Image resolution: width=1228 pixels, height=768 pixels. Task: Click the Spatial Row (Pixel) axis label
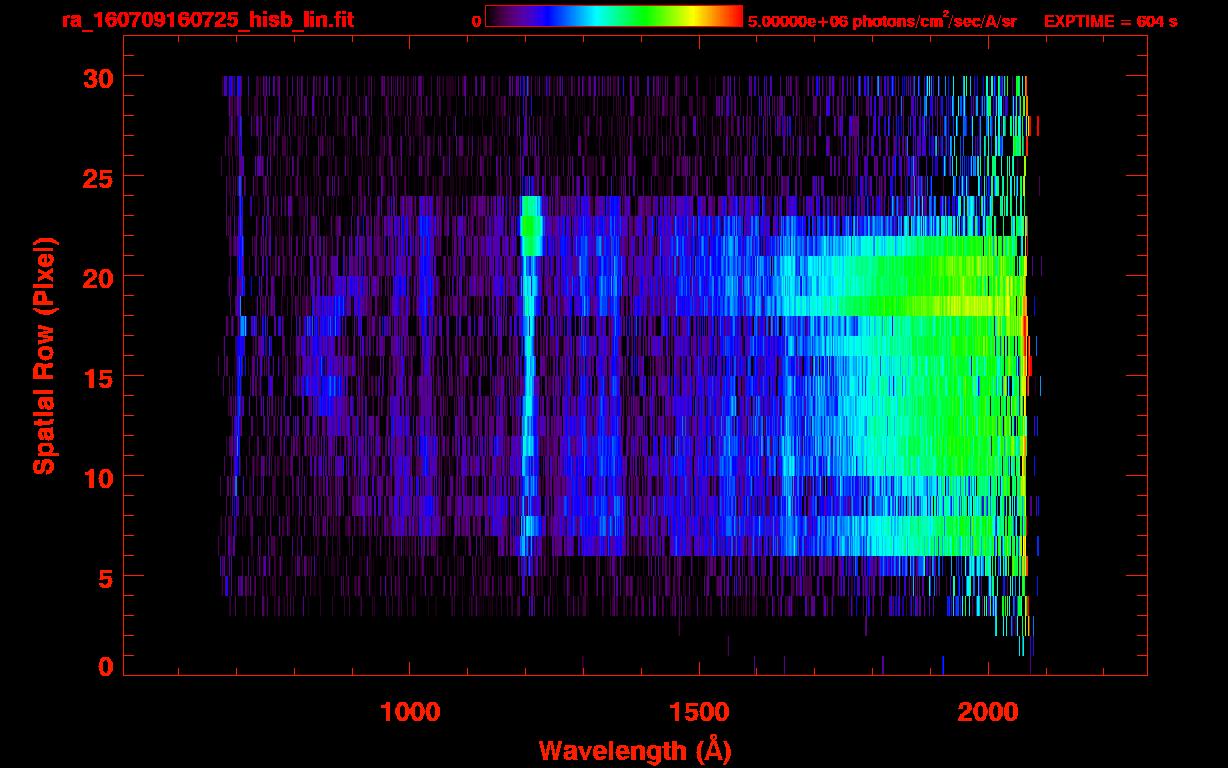[x=44, y=356]
